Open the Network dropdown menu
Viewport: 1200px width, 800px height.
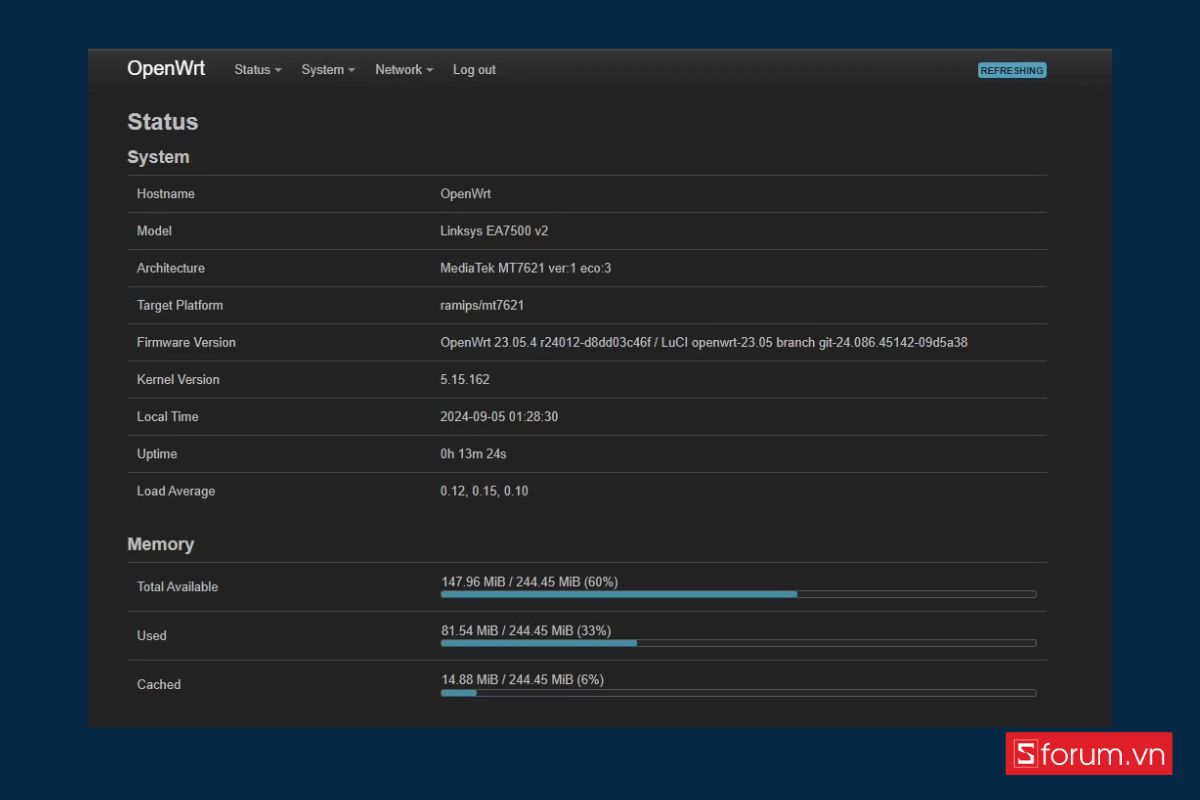point(404,70)
